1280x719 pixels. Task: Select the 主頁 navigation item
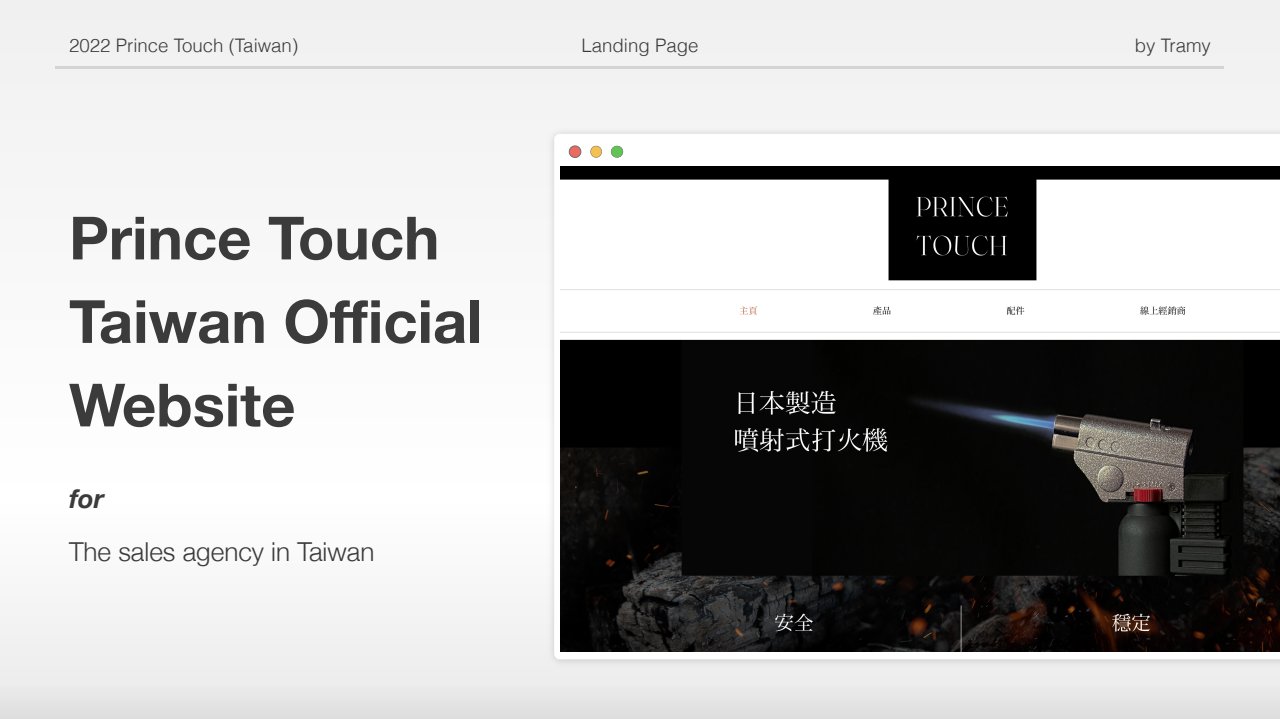coord(748,311)
